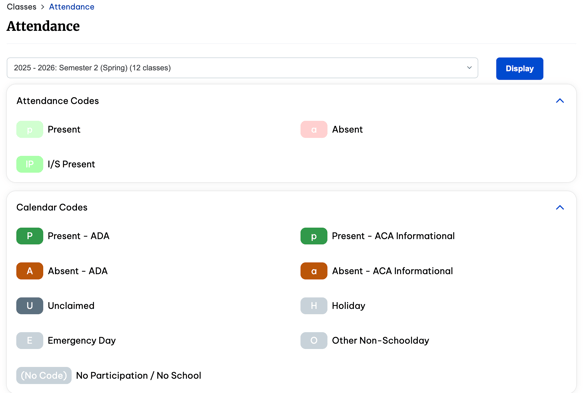The image size is (583, 393).
Task: Click the Attendance Codes section header
Action: click(58, 101)
